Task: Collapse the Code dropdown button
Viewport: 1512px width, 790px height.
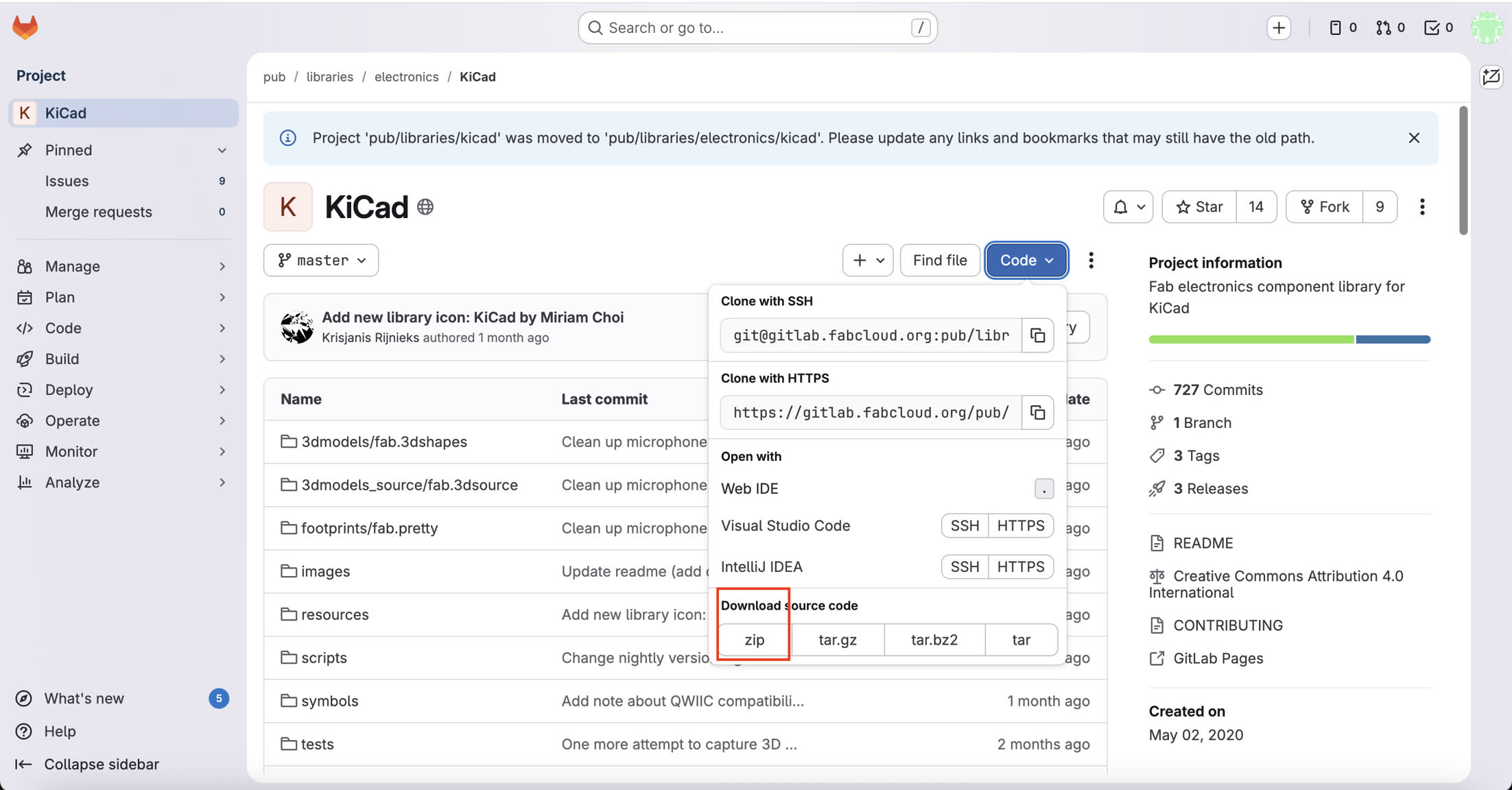Action: pyautogui.click(x=1026, y=260)
